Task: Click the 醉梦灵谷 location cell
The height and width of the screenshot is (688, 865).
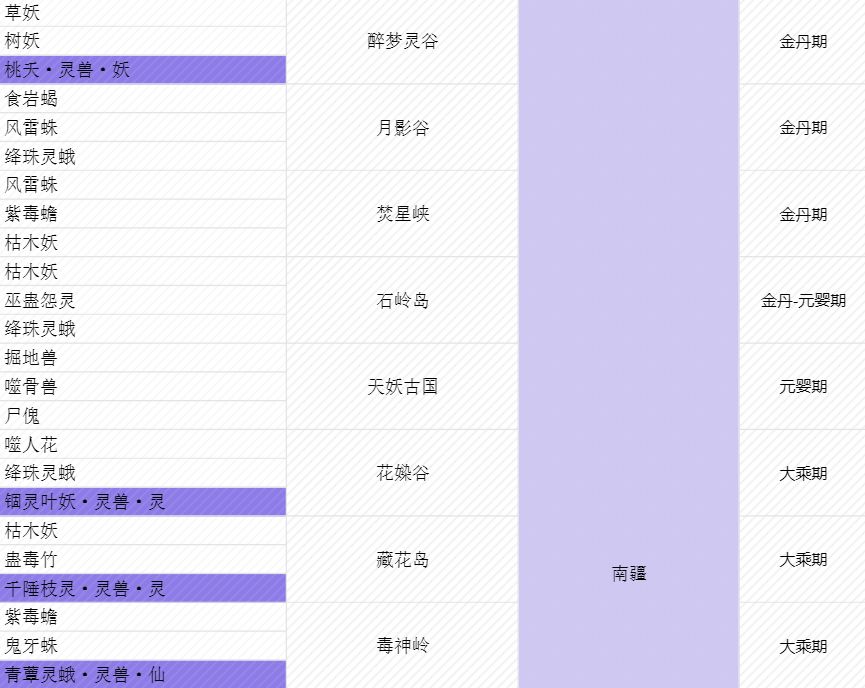Action: point(403,41)
